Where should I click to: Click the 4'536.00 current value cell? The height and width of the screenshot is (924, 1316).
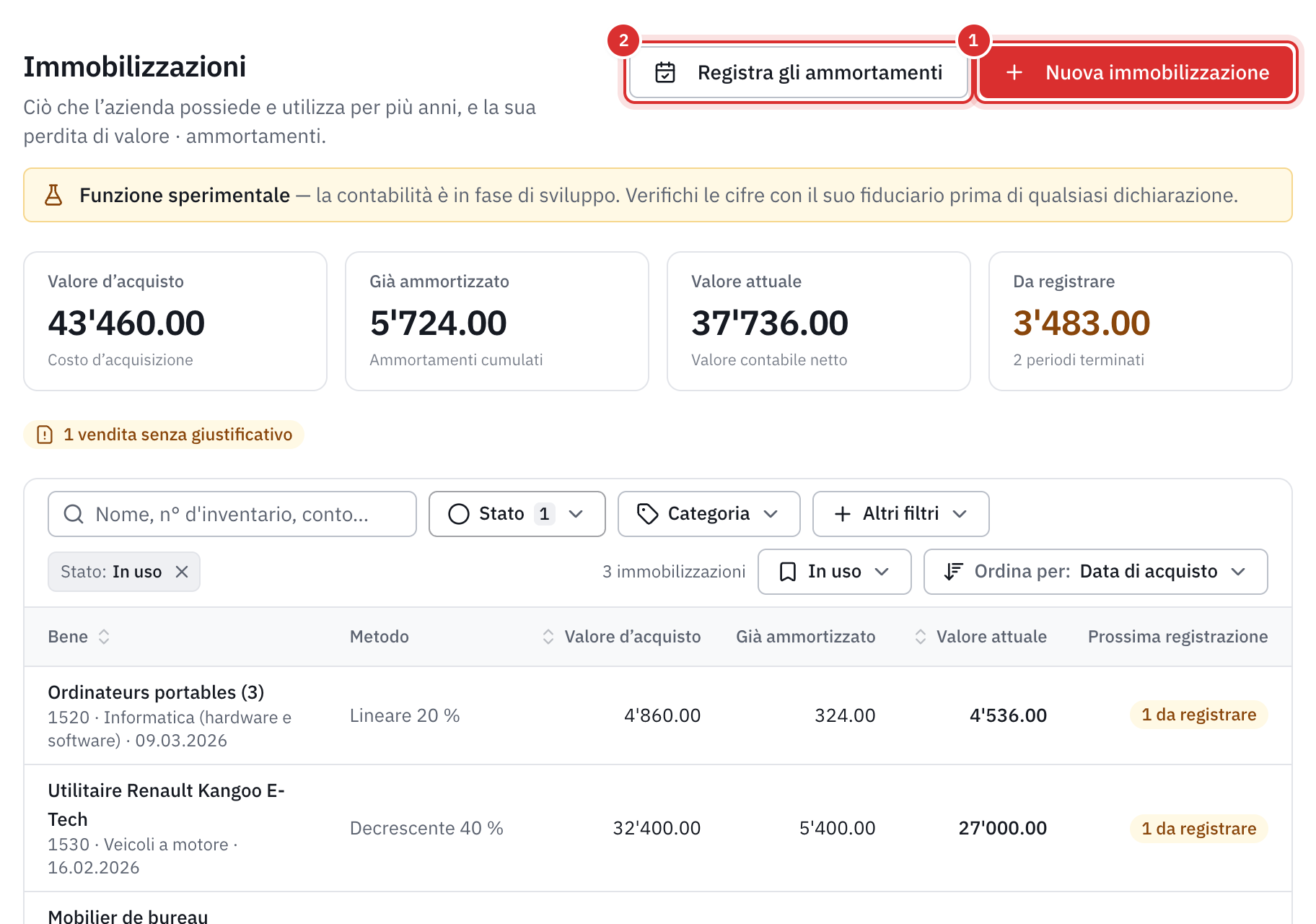(x=1008, y=715)
